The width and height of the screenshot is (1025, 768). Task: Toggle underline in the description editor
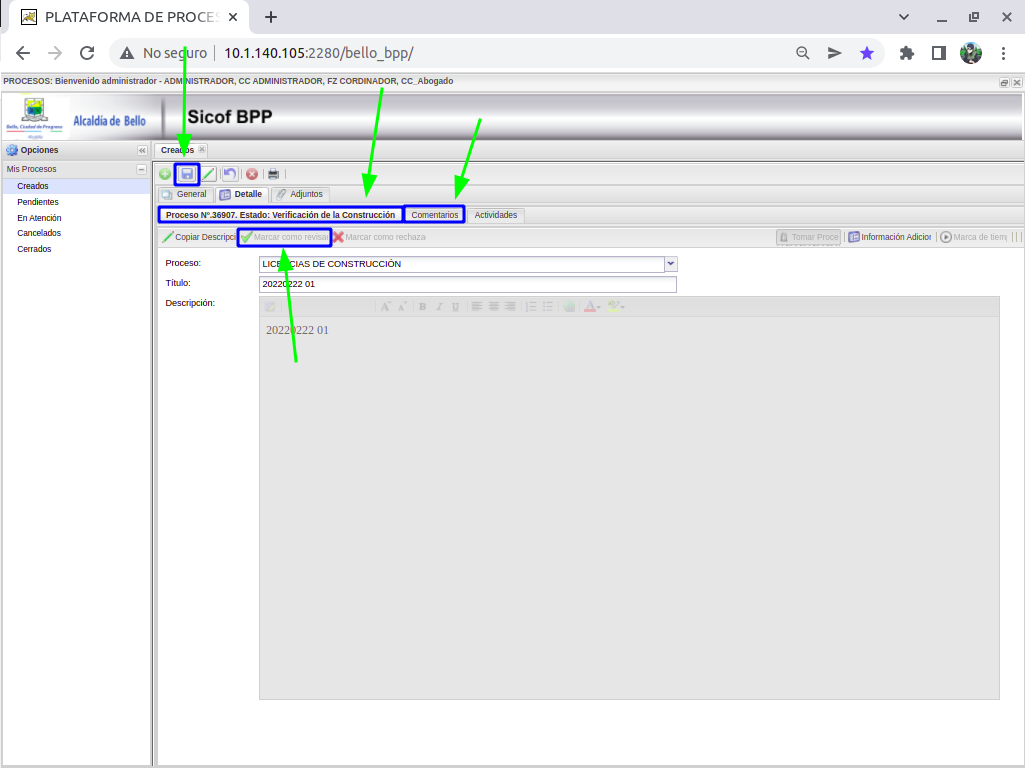pyautogui.click(x=456, y=307)
